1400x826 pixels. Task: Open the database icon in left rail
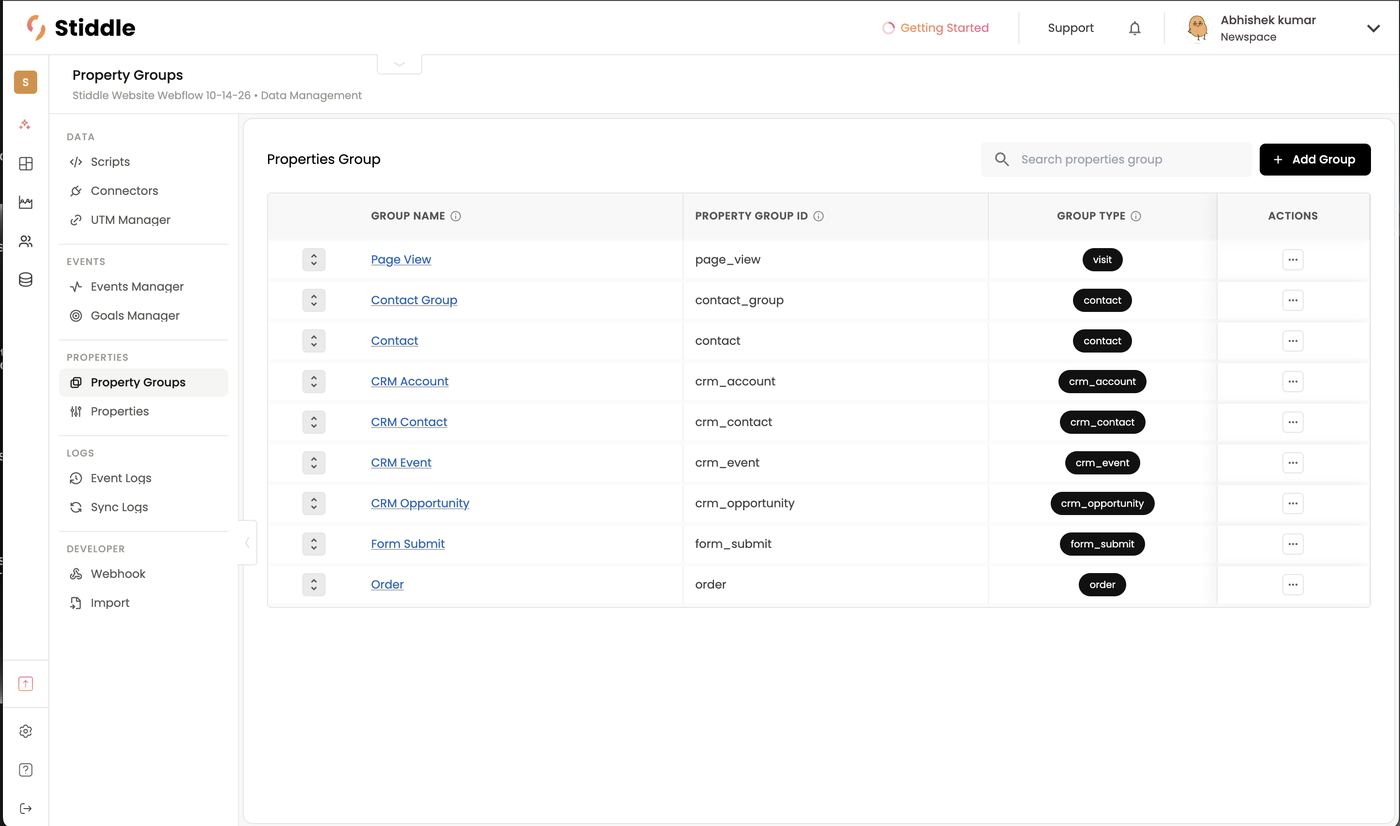pos(26,280)
